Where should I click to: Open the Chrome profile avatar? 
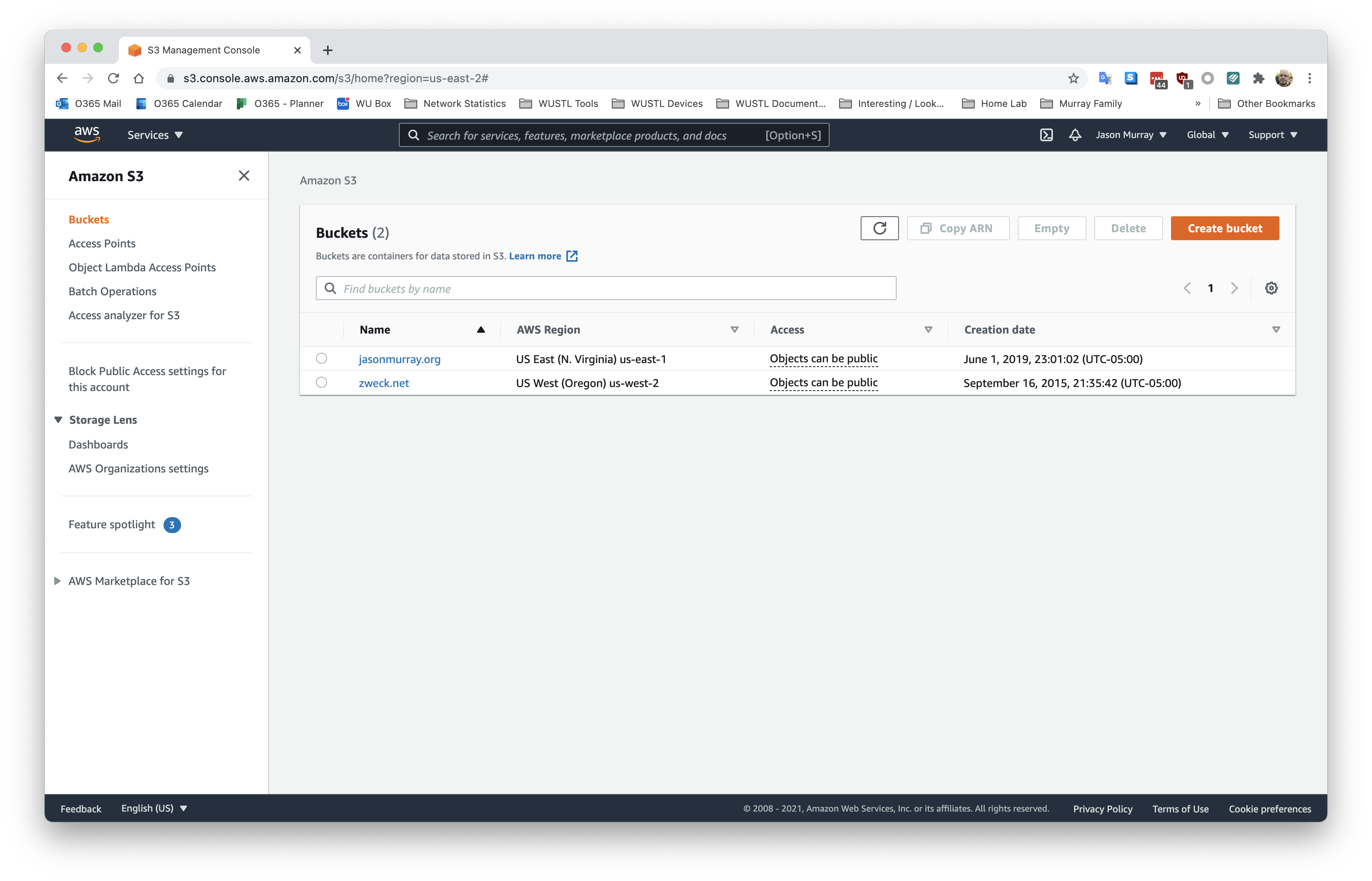[x=1284, y=78]
